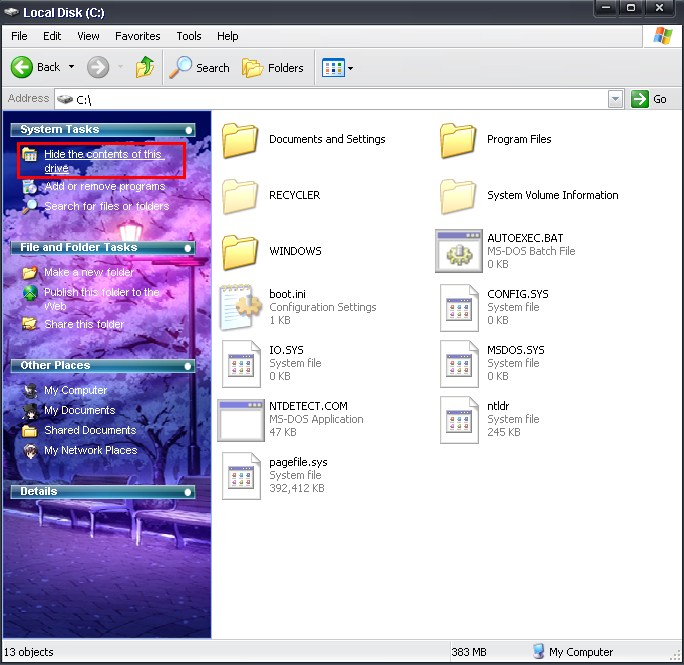The width and height of the screenshot is (684, 665).
Task: Click the Go button
Action: click(649, 99)
